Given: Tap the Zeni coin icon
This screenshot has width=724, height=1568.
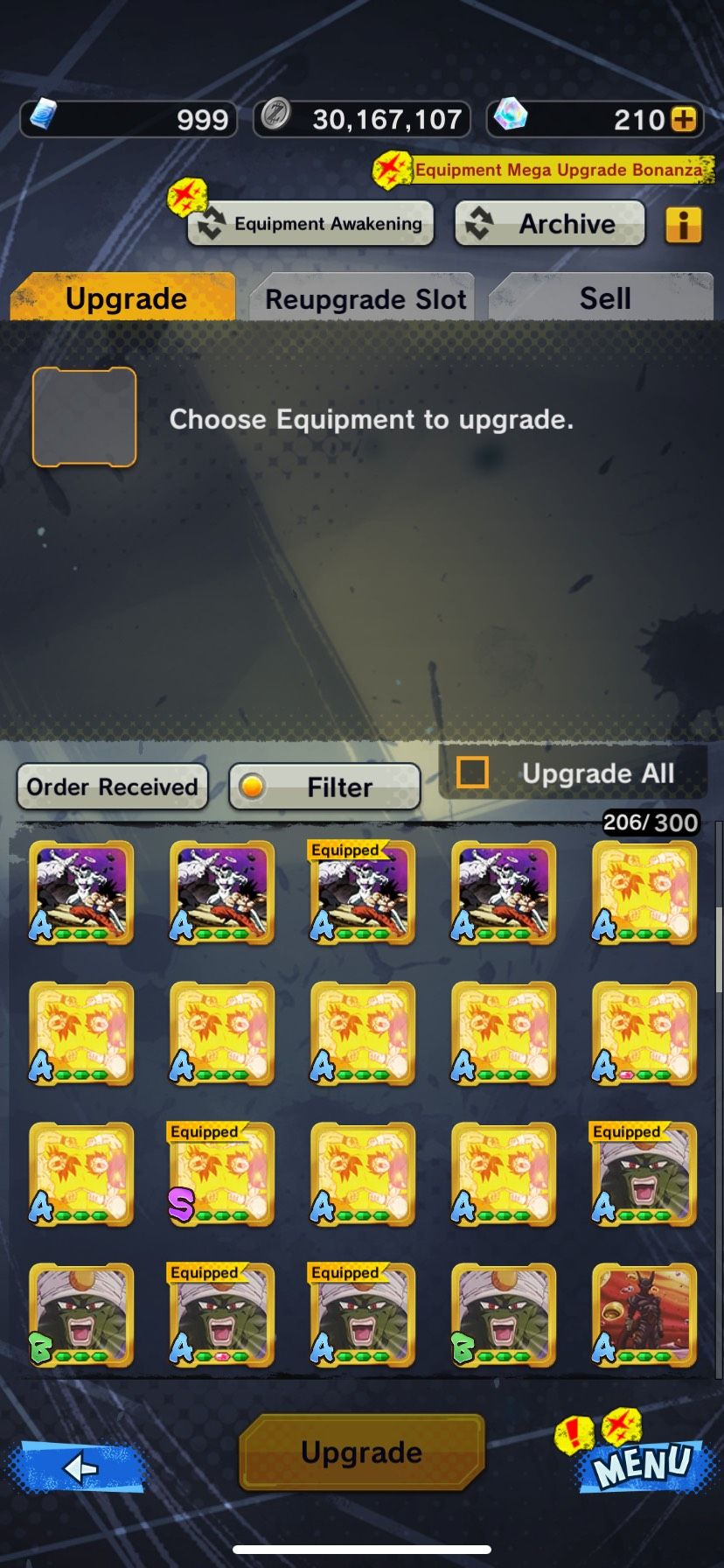Looking at the screenshot, I should pyautogui.click(x=275, y=115).
